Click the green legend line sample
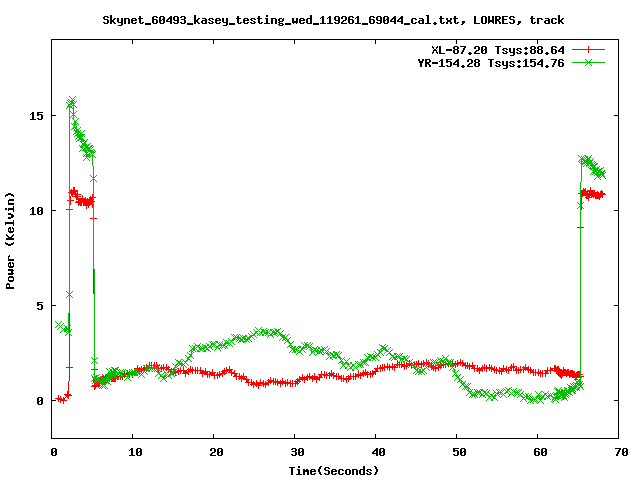The image size is (640, 480). coord(588,62)
